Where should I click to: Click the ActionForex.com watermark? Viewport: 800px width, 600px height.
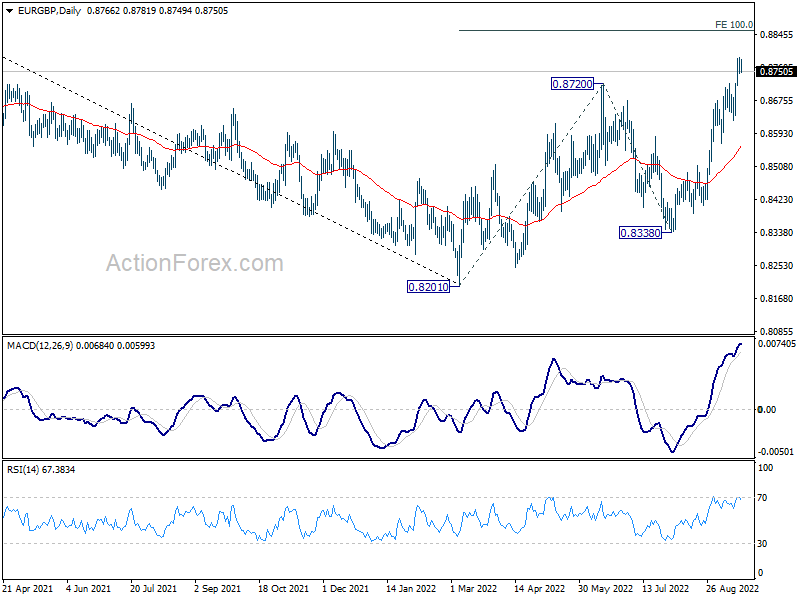pos(194,263)
